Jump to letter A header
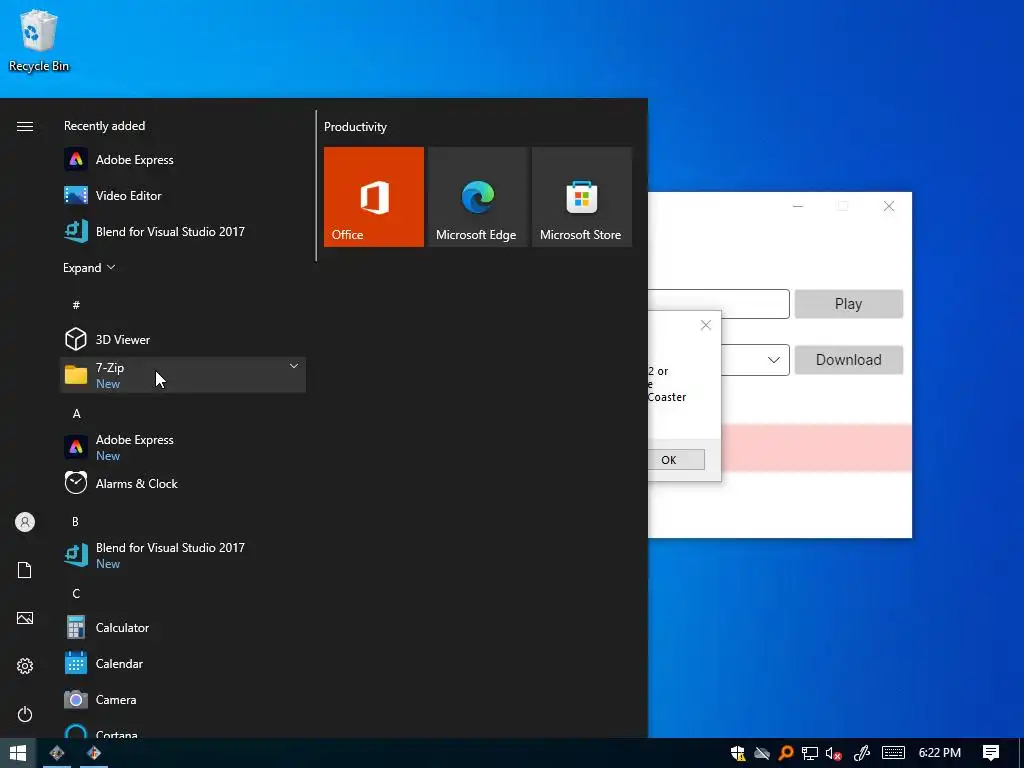Viewport: 1024px width, 768px height. coord(76,413)
